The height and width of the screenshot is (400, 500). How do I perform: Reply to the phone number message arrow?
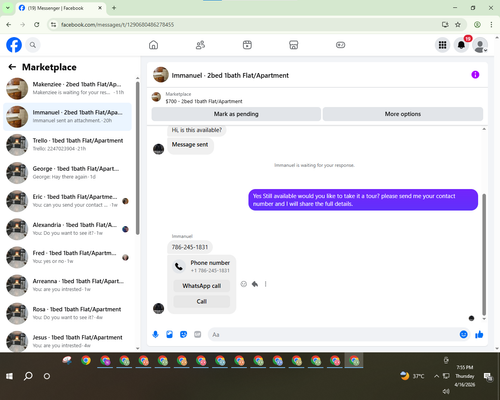point(255,284)
